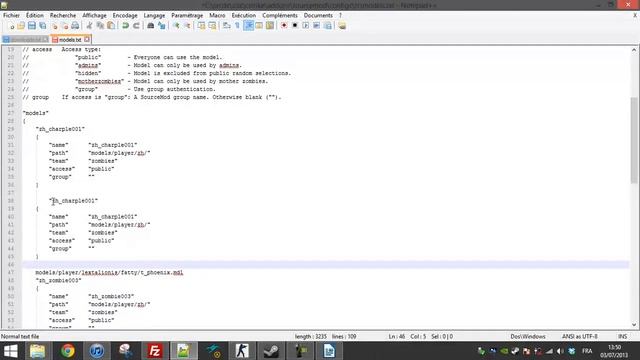Place cursor on line 47 model path text
640x360 pixels.
click(x=109, y=272)
